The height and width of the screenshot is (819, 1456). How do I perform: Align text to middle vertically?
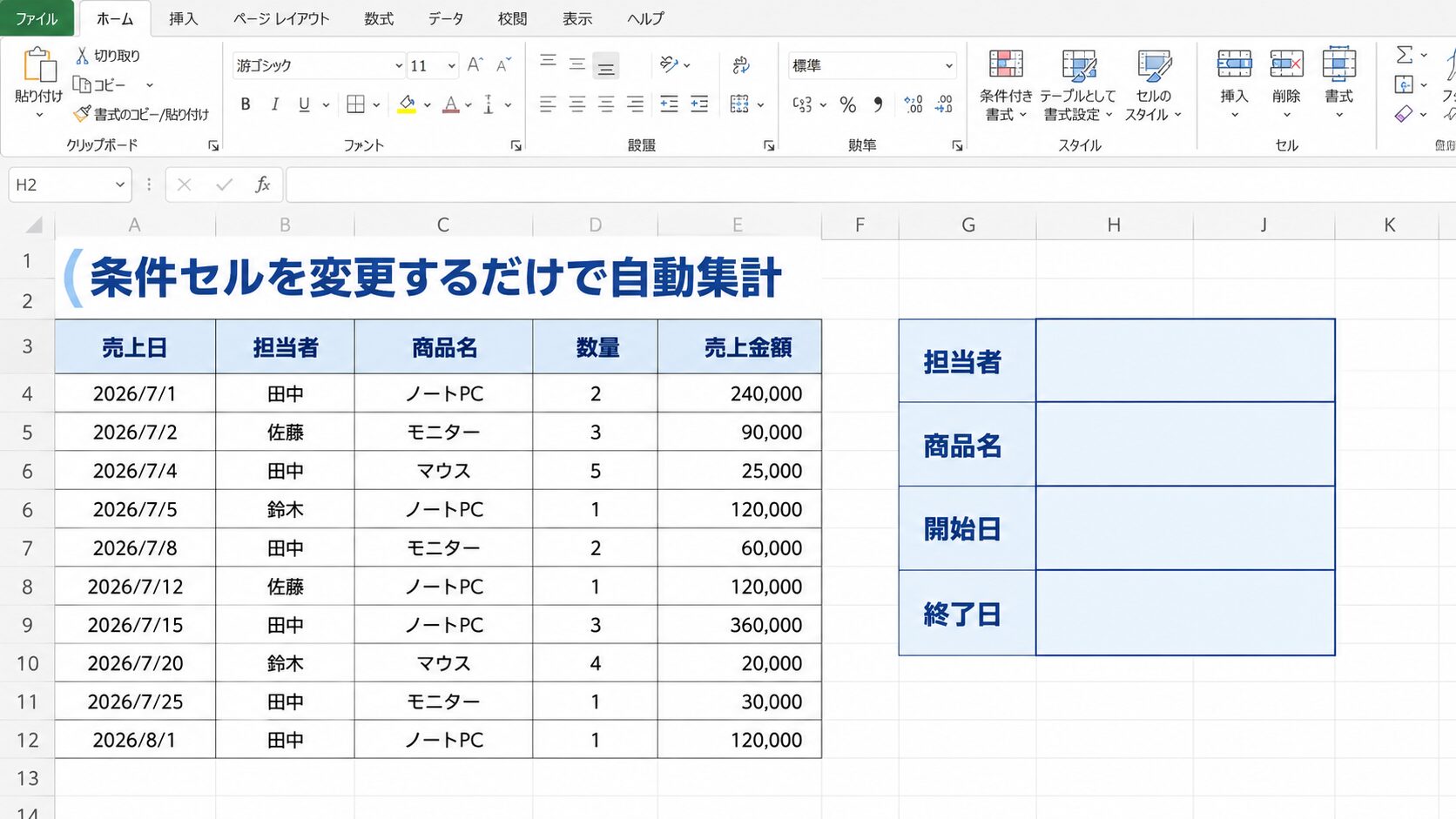point(576,64)
